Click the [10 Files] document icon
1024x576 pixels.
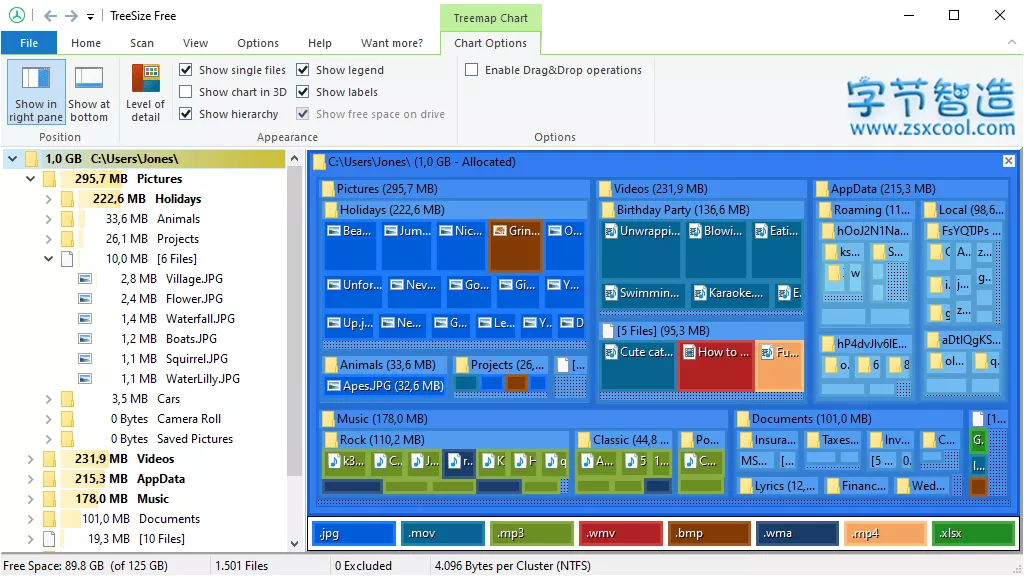click(x=49, y=539)
